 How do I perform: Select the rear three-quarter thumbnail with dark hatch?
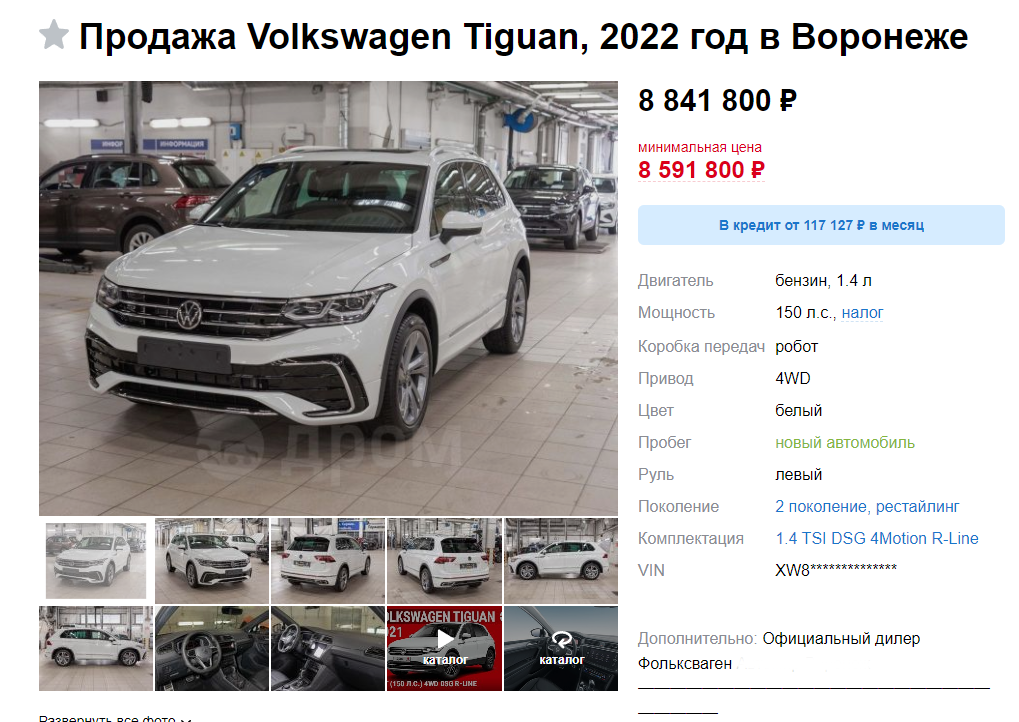pos(445,561)
